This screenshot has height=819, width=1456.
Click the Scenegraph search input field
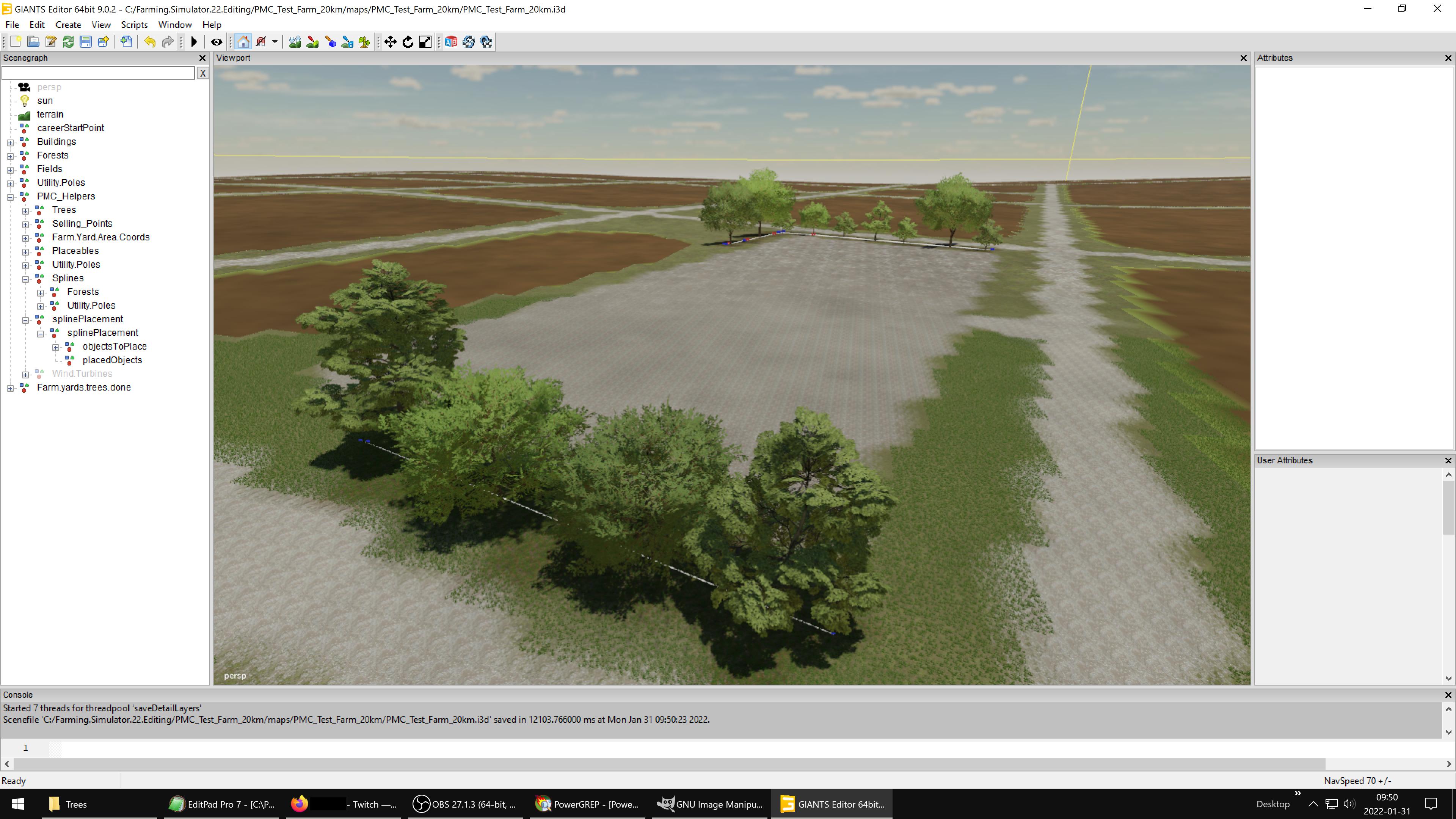click(98, 73)
